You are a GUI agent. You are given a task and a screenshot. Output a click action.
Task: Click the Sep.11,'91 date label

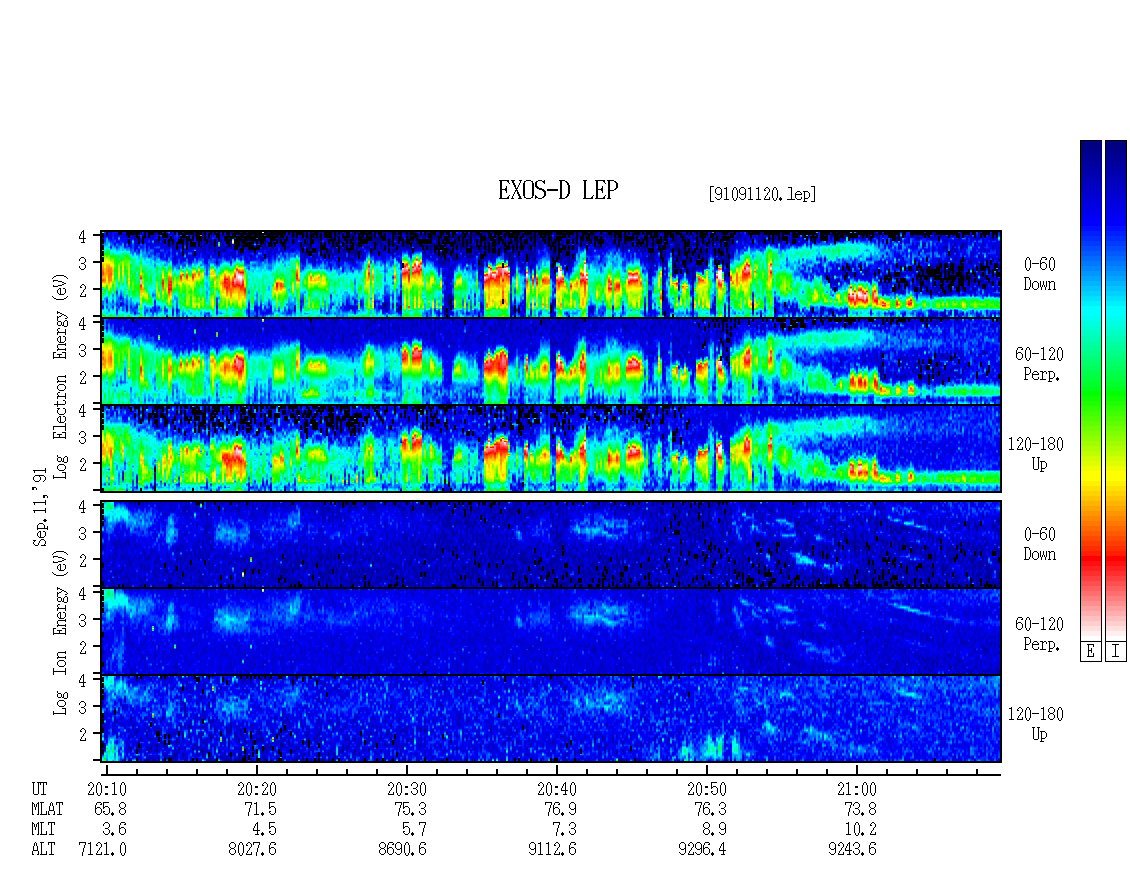point(40,507)
